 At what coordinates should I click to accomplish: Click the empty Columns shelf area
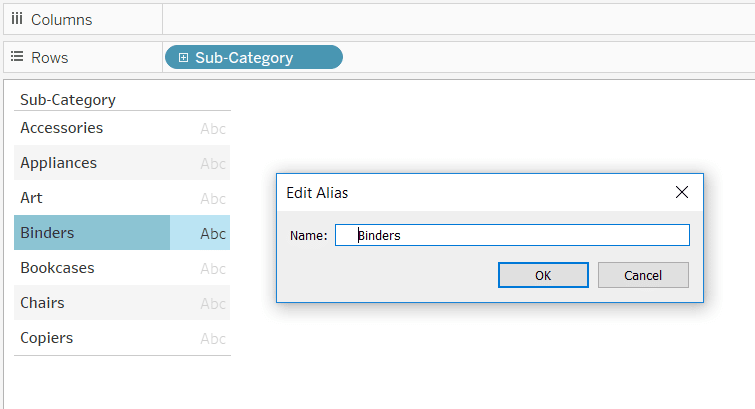tap(458, 19)
